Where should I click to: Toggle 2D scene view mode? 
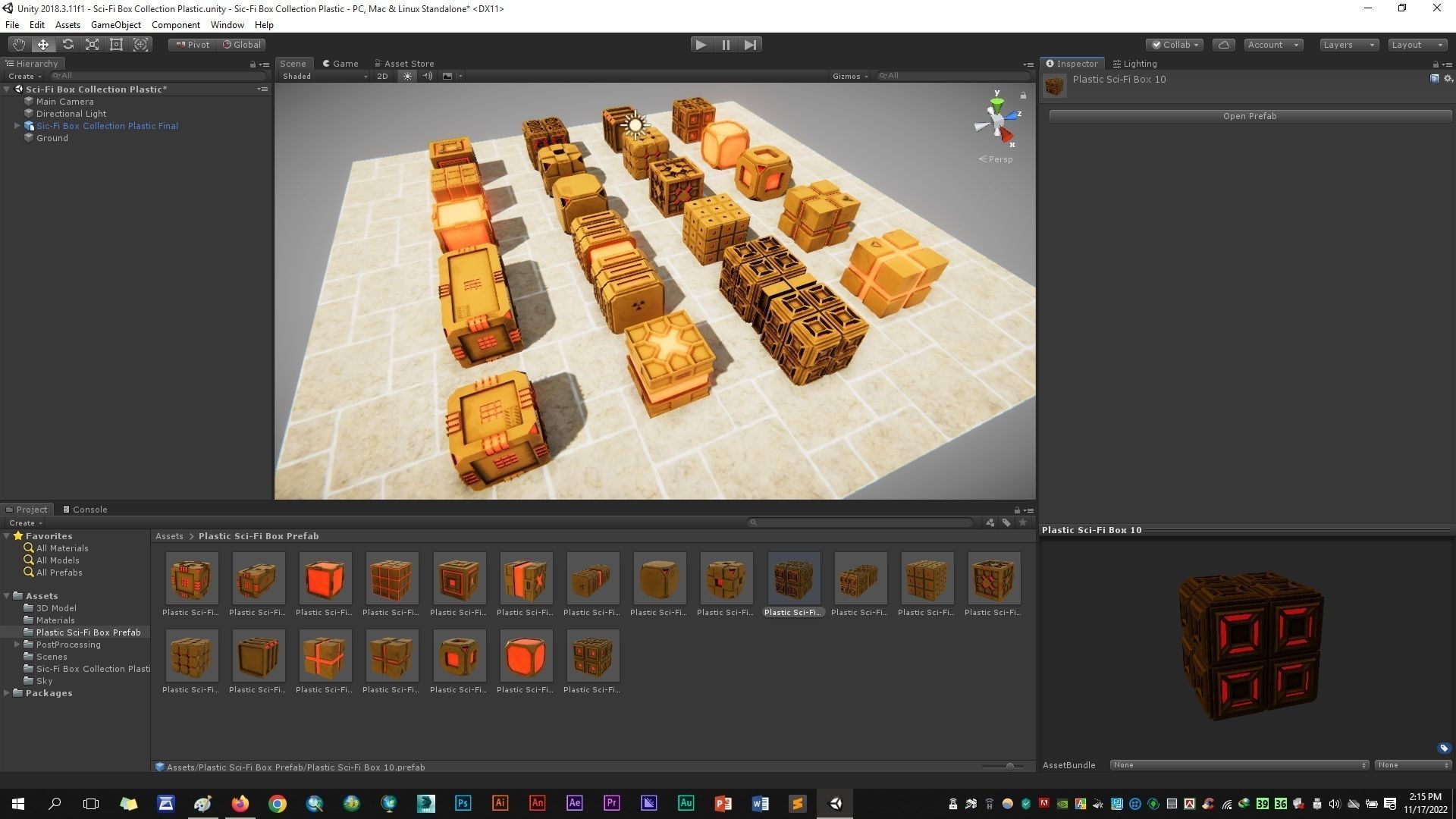(382, 76)
